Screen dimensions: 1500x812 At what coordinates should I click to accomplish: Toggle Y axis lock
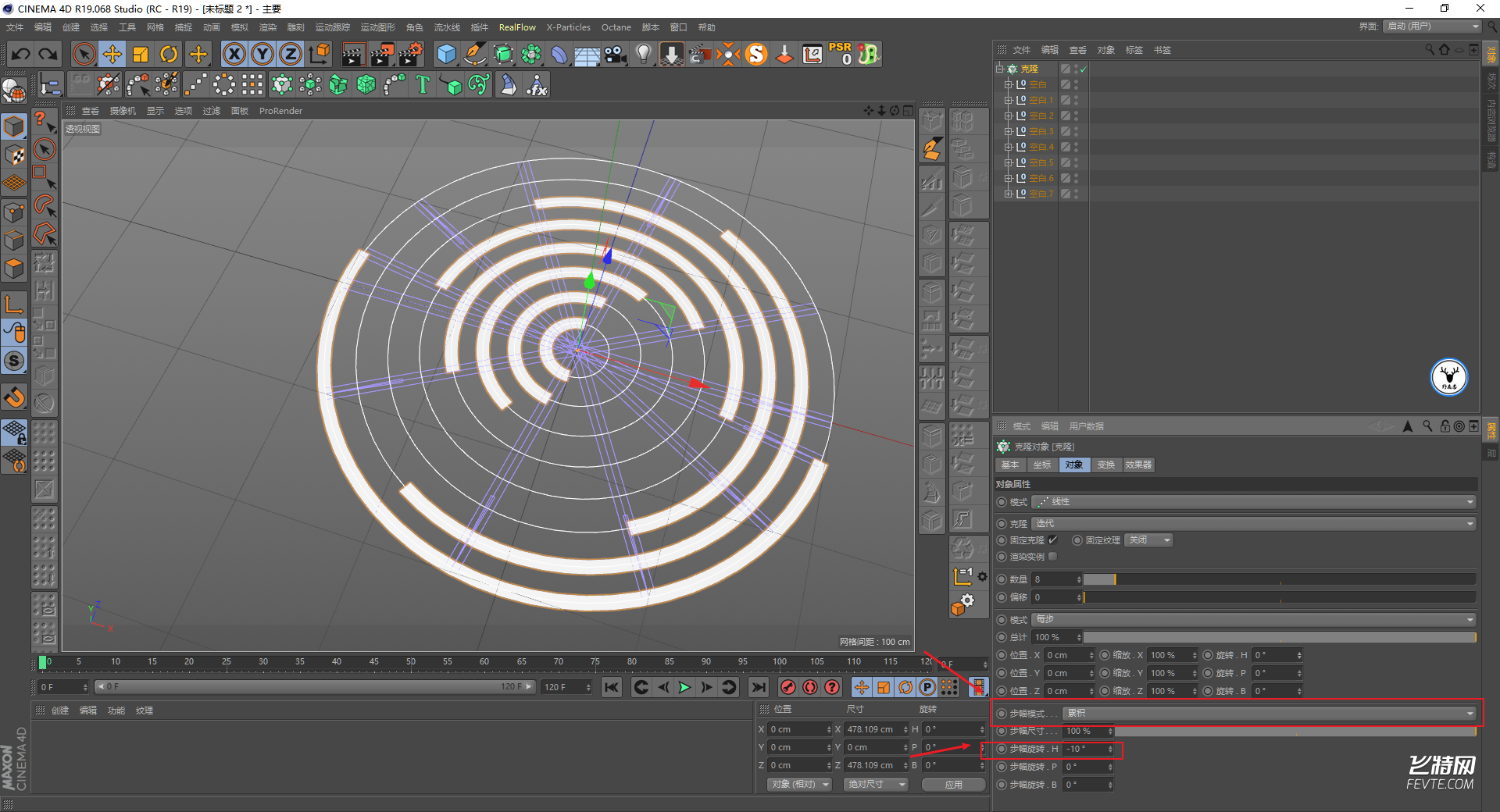(262, 54)
